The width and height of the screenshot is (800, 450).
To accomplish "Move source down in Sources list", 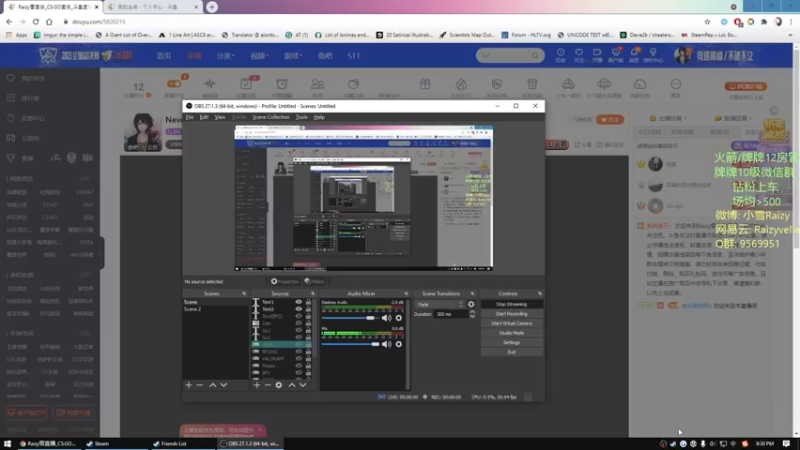I will coord(303,385).
